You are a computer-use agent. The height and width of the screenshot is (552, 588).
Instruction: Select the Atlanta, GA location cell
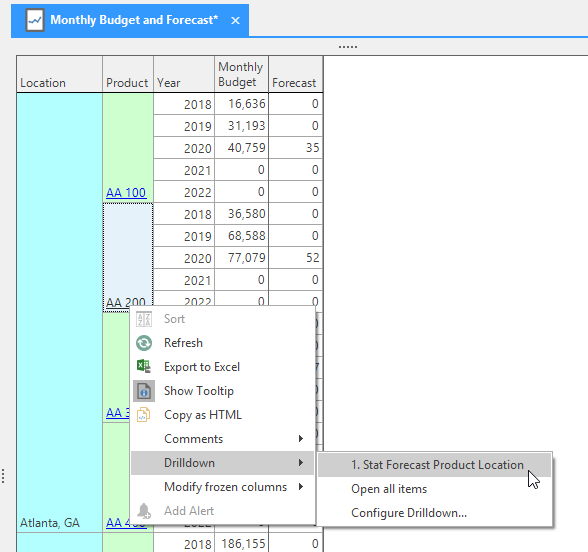(59, 312)
